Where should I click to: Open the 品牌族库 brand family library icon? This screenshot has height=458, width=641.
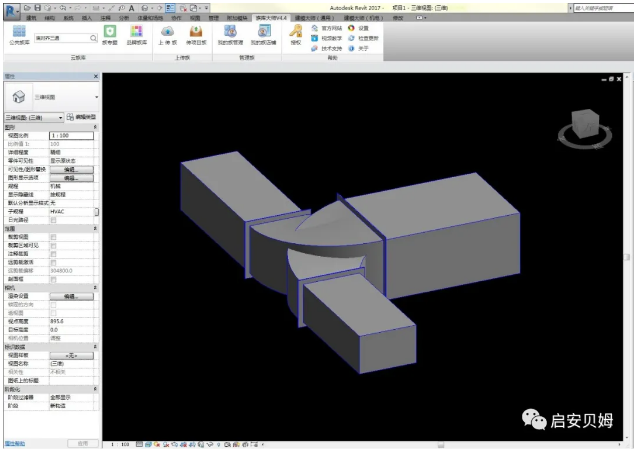[x=137, y=34]
